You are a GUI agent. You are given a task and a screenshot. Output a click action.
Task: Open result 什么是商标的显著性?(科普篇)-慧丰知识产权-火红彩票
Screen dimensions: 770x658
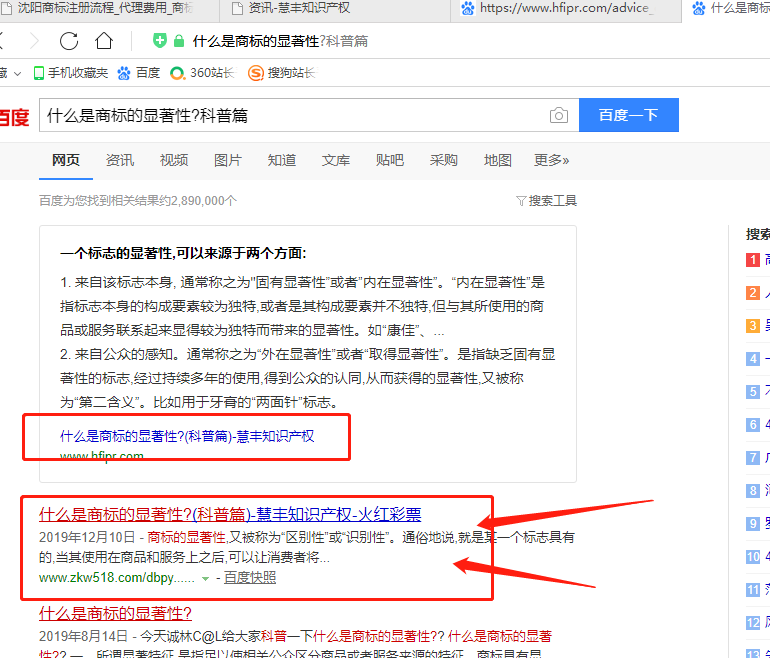230,514
